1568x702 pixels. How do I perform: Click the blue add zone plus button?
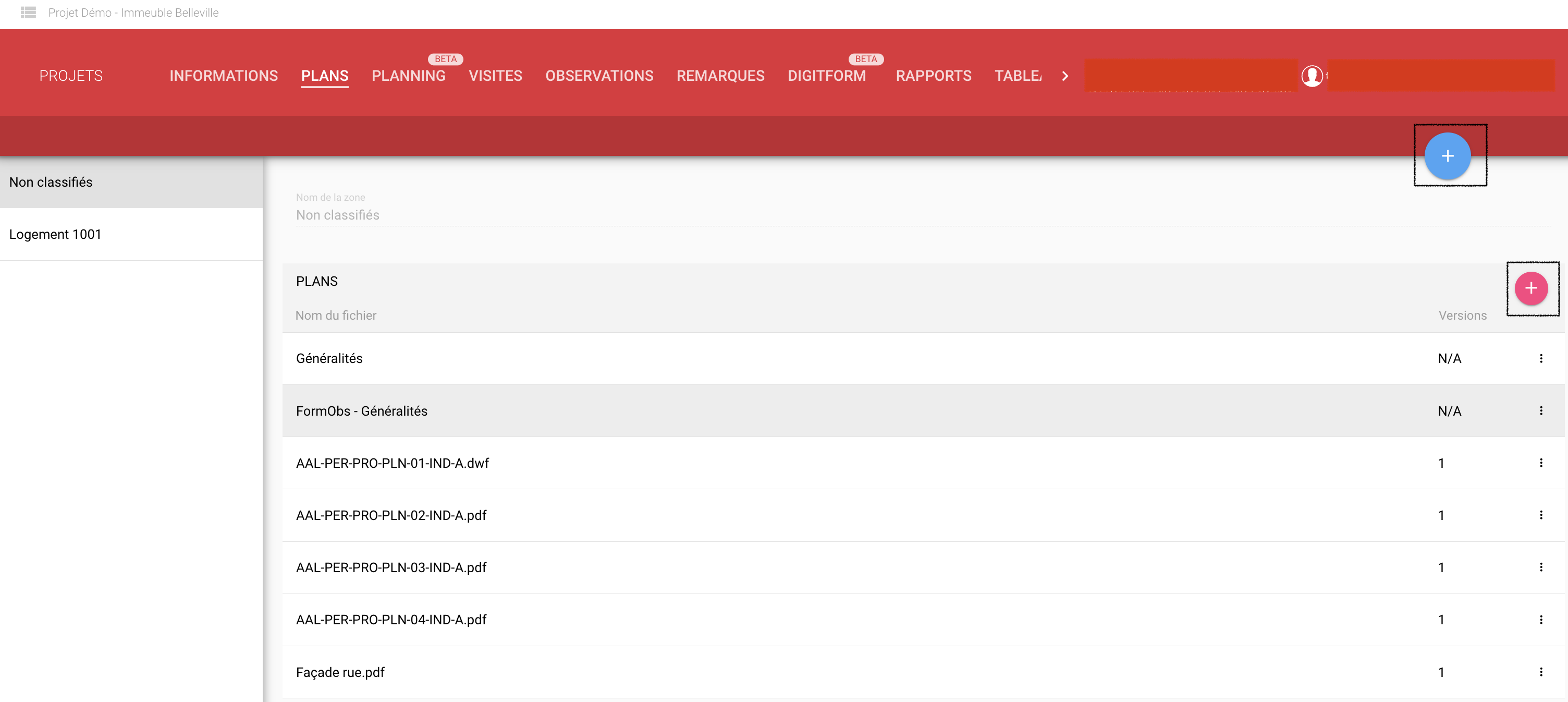coord(1447,156)
